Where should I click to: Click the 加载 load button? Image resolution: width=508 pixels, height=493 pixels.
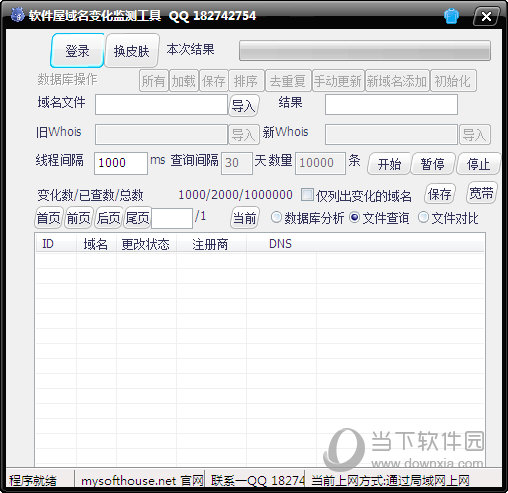tap(184, 81)
